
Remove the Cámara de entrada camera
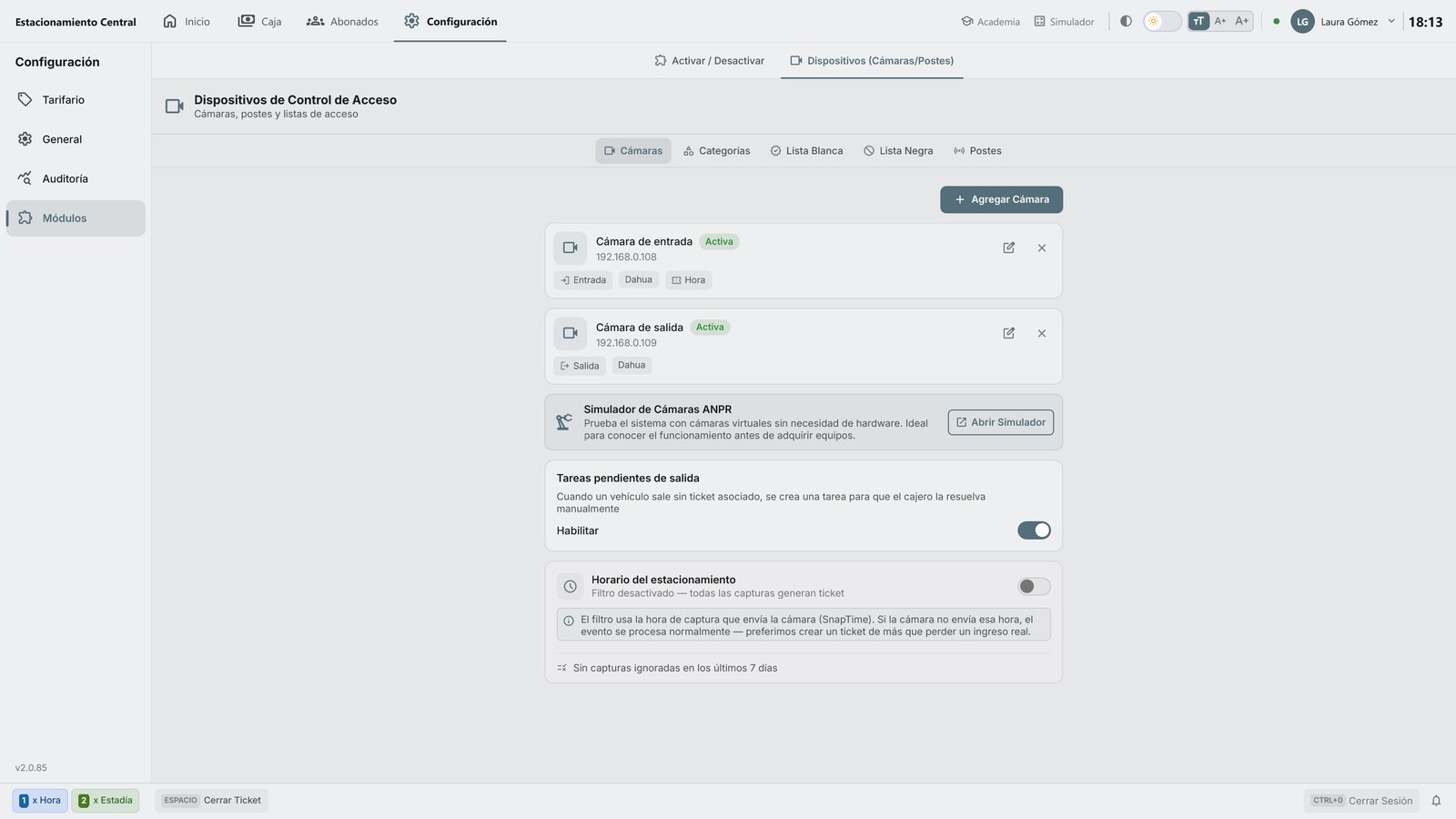point(1042,248)
